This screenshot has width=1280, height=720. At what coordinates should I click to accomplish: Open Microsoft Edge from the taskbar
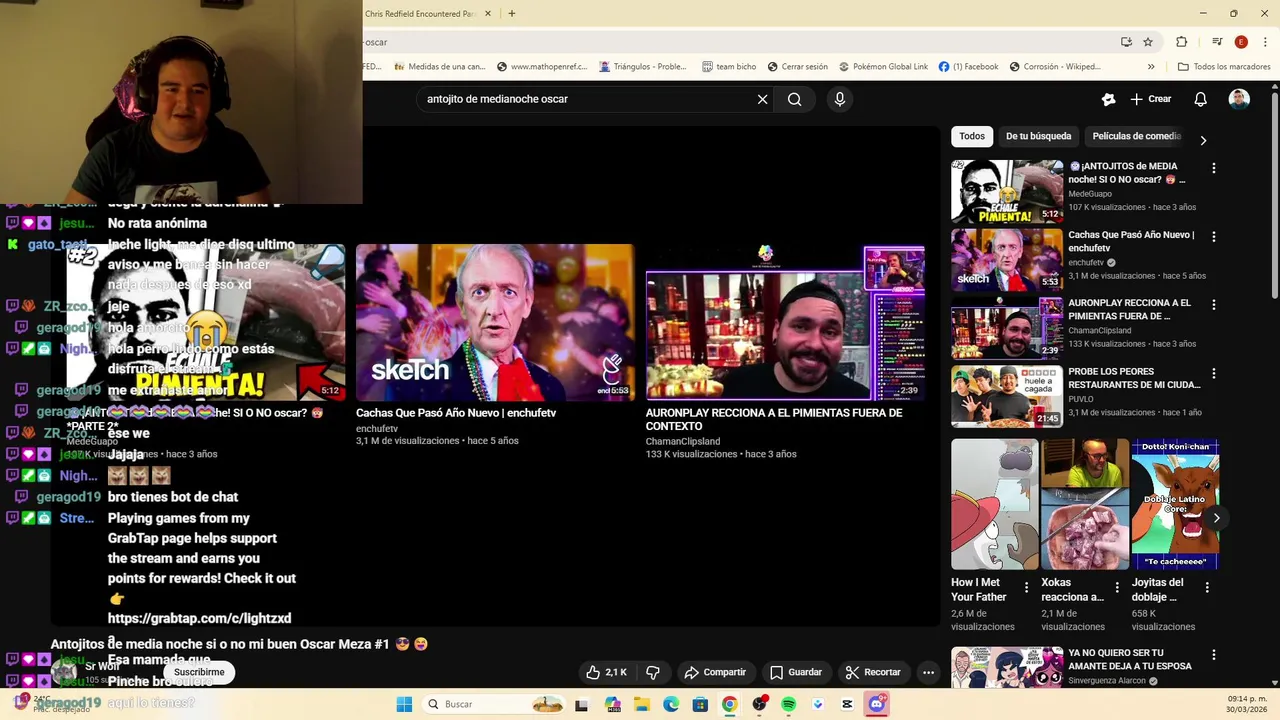point(670,704)
